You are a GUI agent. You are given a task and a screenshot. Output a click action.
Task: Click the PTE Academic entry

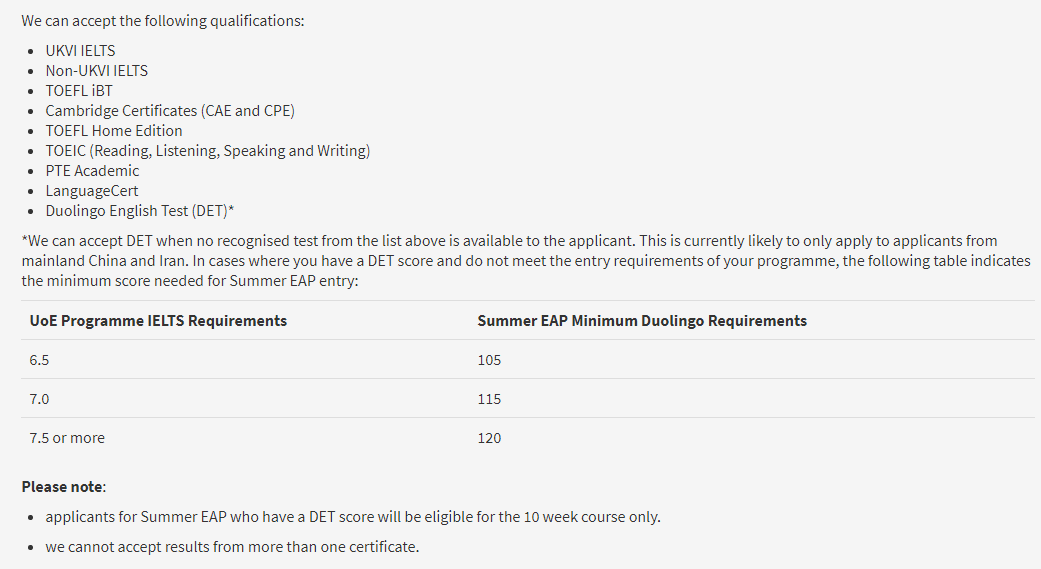coord(92,171)
